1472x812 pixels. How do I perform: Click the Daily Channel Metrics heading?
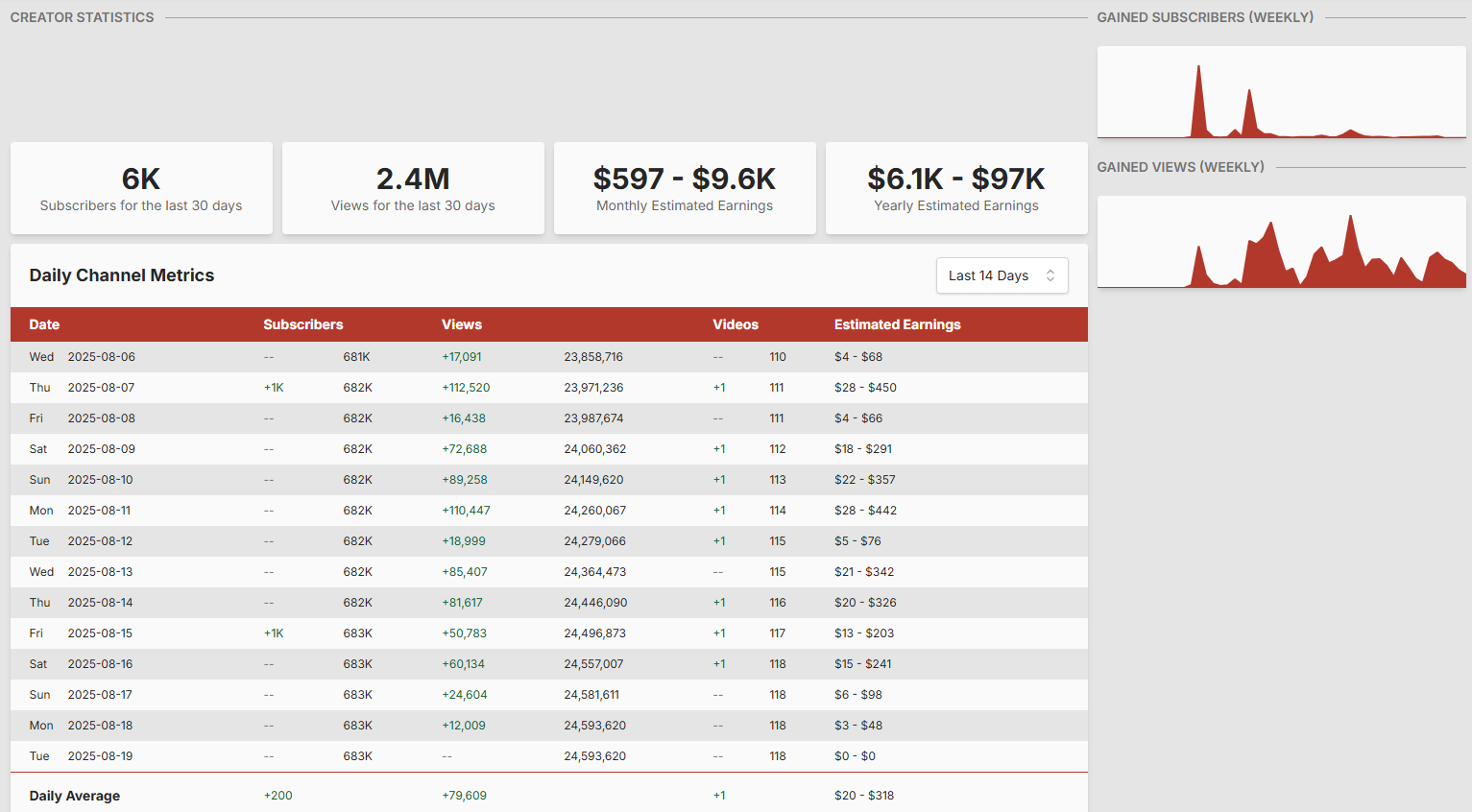[x=122, y=275]
